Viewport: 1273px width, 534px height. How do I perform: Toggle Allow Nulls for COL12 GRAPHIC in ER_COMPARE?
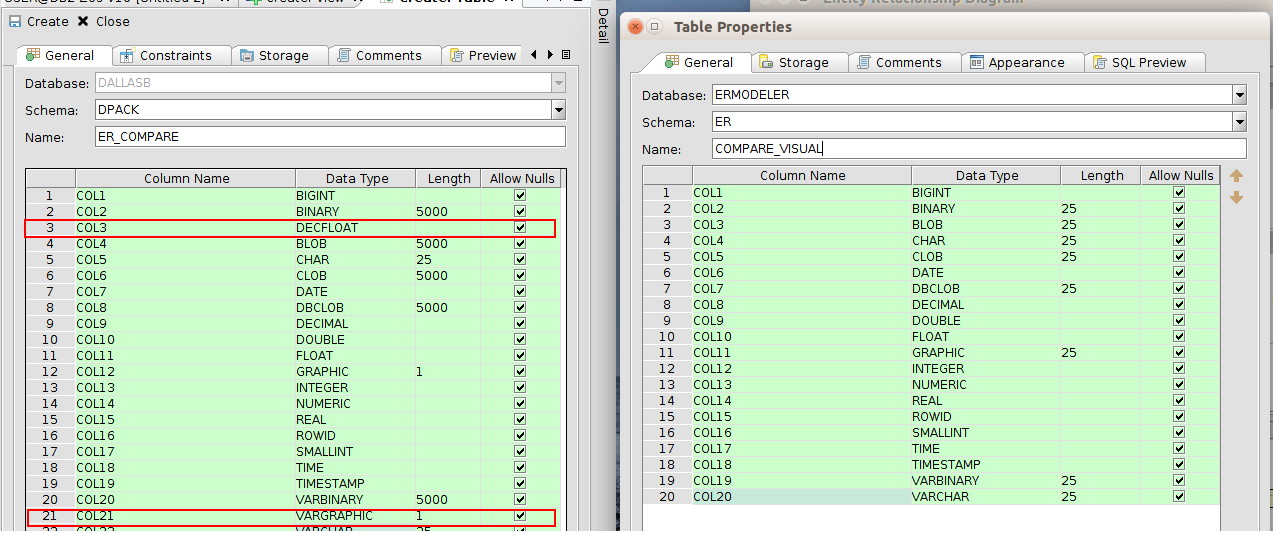click(x=519, y=371)
